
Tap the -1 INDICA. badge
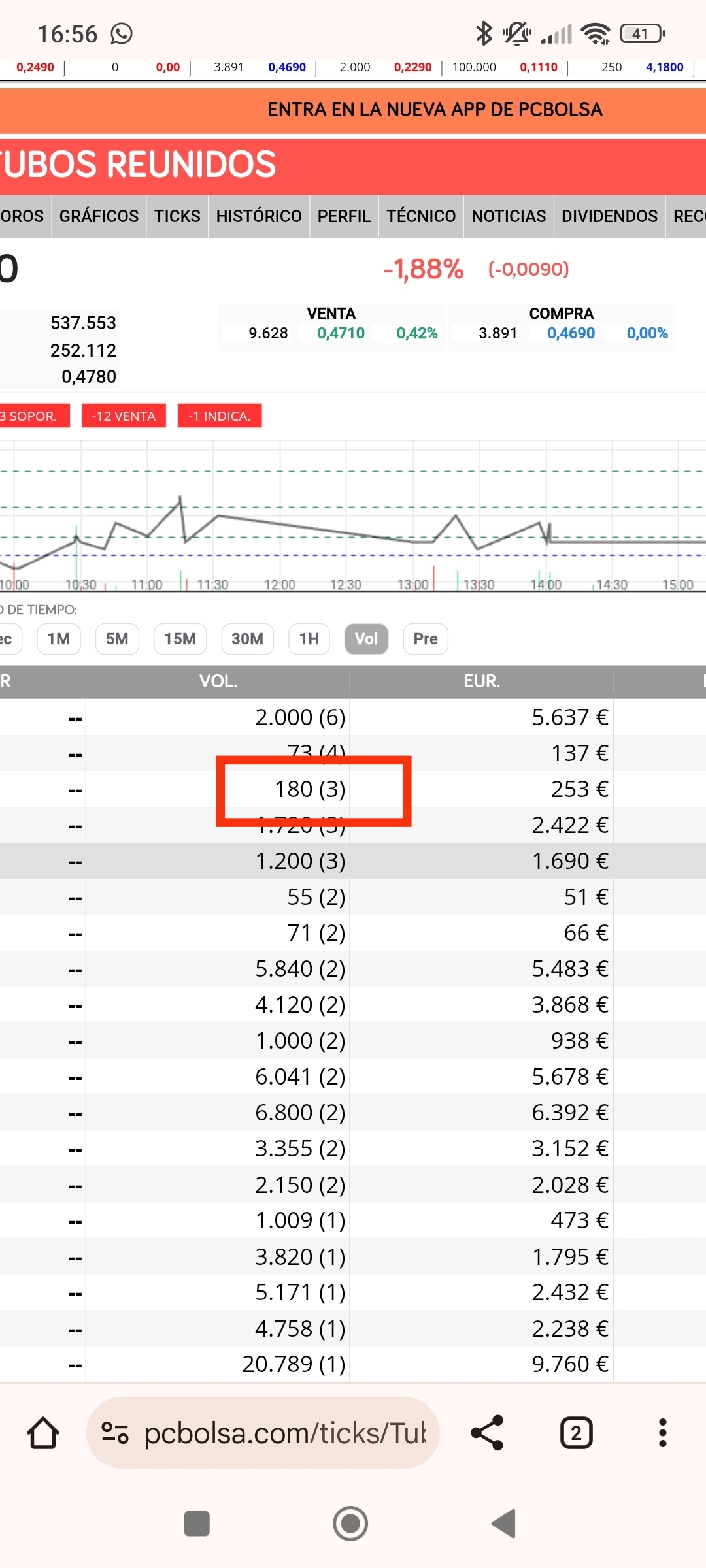click(x=220, y=416)
